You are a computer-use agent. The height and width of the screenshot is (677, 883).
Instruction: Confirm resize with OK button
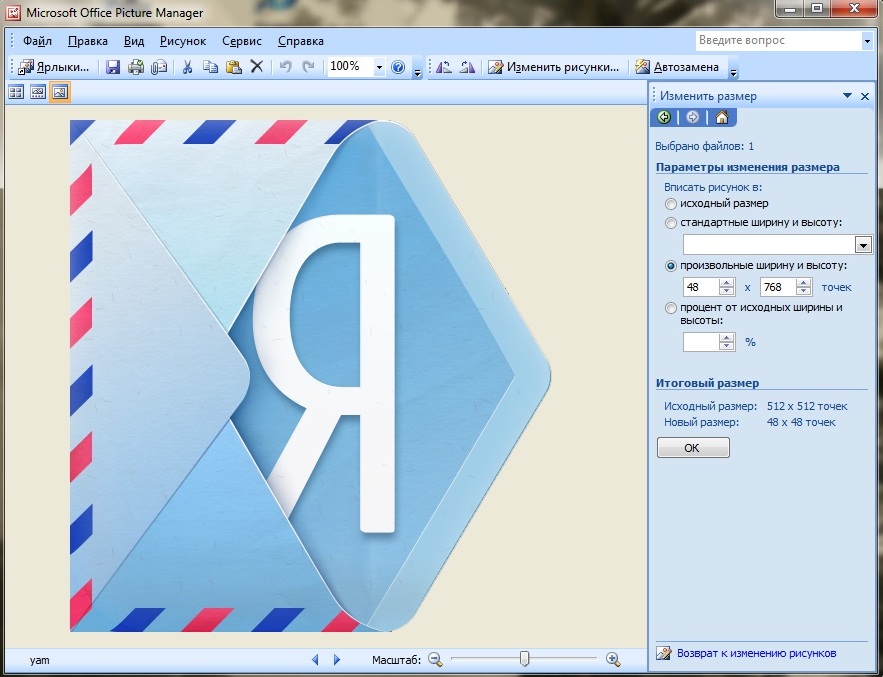pyautogui.click(x=693, y=448)
